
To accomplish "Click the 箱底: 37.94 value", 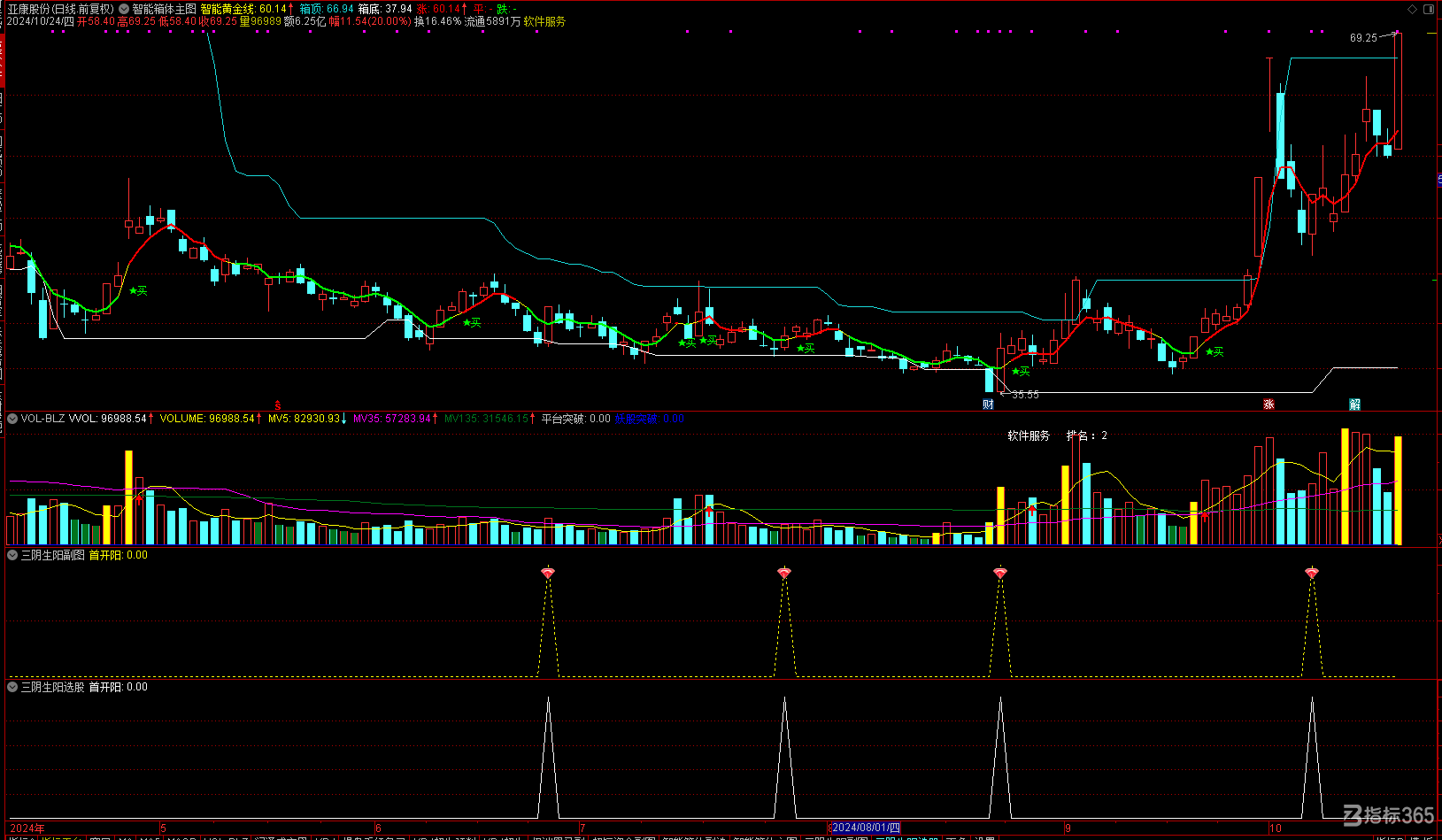I will [x=385, y=9].
